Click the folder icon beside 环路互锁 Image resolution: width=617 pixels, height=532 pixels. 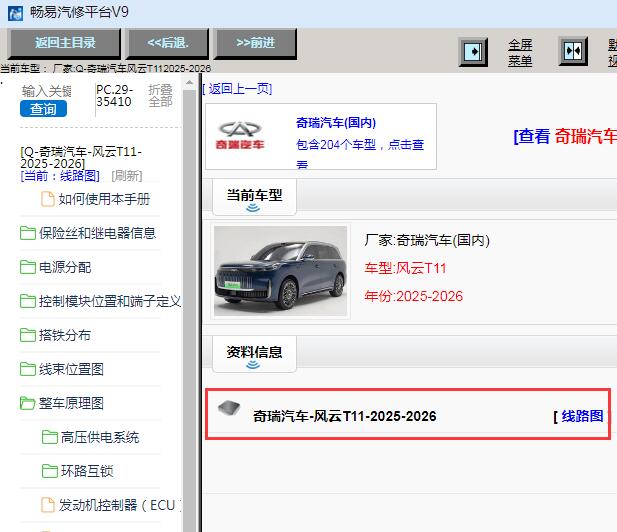click(x=50, y=471)
